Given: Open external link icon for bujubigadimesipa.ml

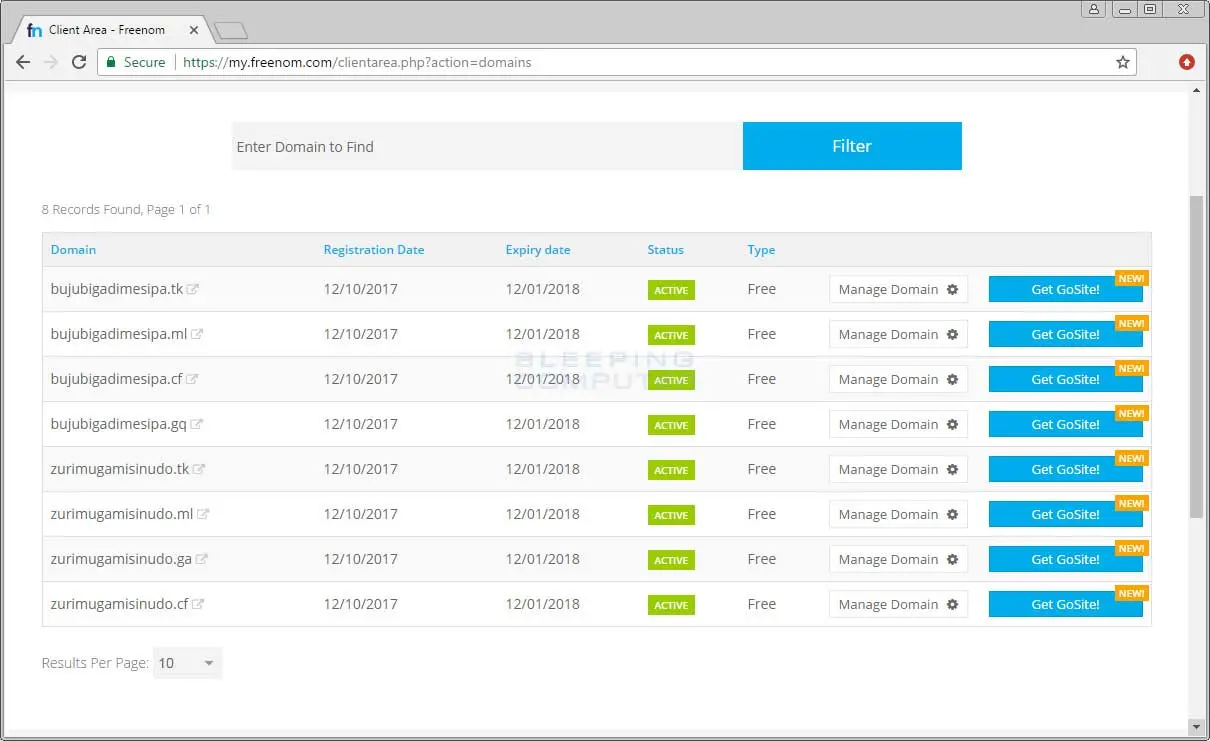Looking at the screenshot, I should click(x=197, y=334).
